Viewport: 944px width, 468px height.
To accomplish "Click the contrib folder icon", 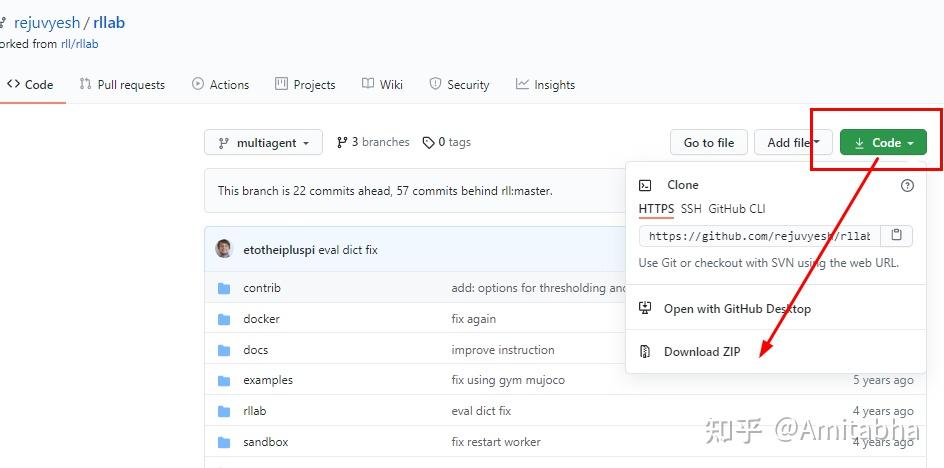I will (x=224, y=288).
